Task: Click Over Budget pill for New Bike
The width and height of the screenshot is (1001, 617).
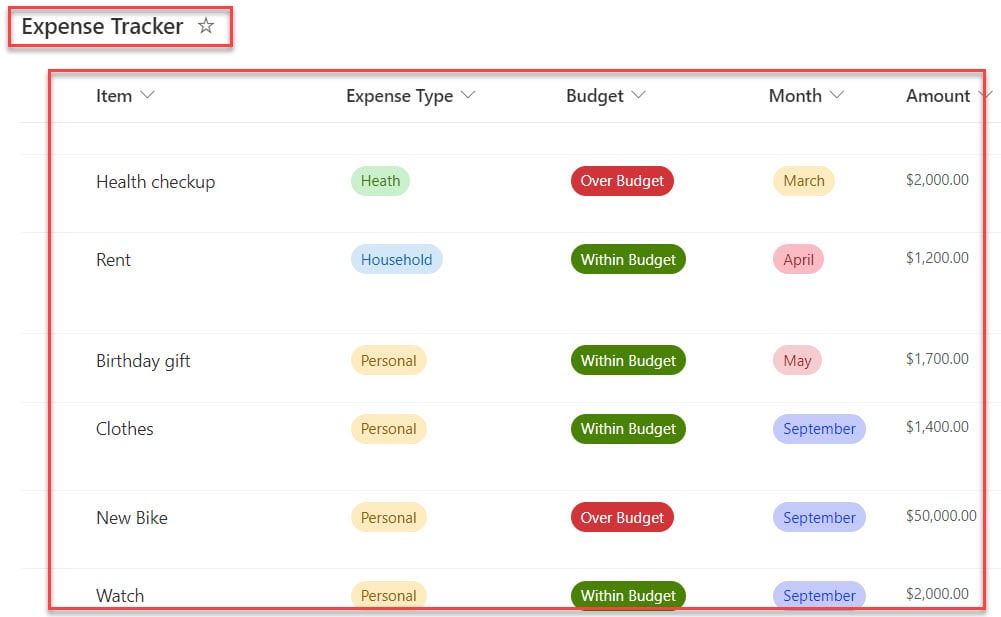Action: tap(622, 517)
